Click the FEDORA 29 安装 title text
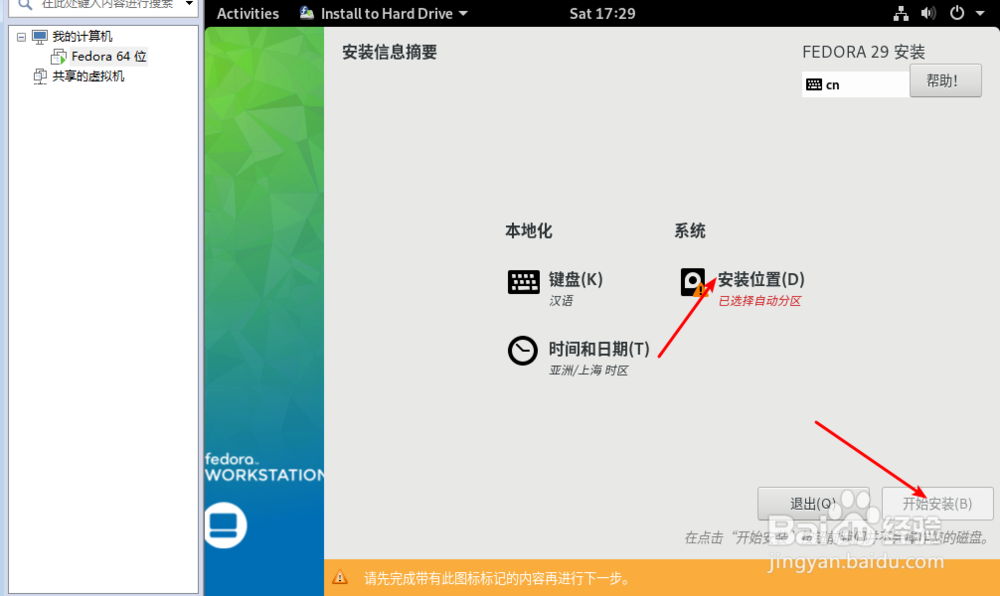 coord(864,52)
